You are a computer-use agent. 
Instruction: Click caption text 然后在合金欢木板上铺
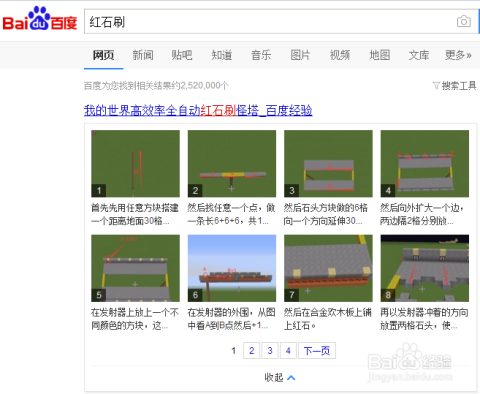pos(328,313)
